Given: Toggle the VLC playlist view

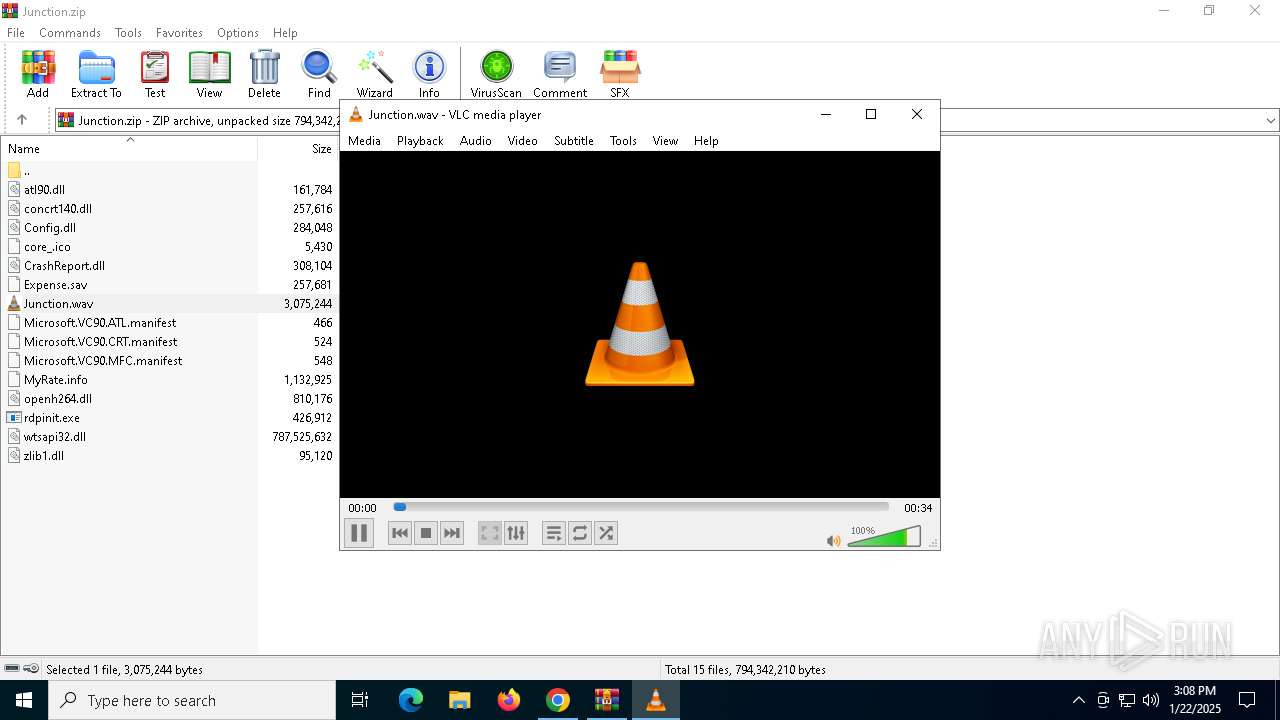Looking at the screenshot, I should pyautogui.click(x=554, y=533).
